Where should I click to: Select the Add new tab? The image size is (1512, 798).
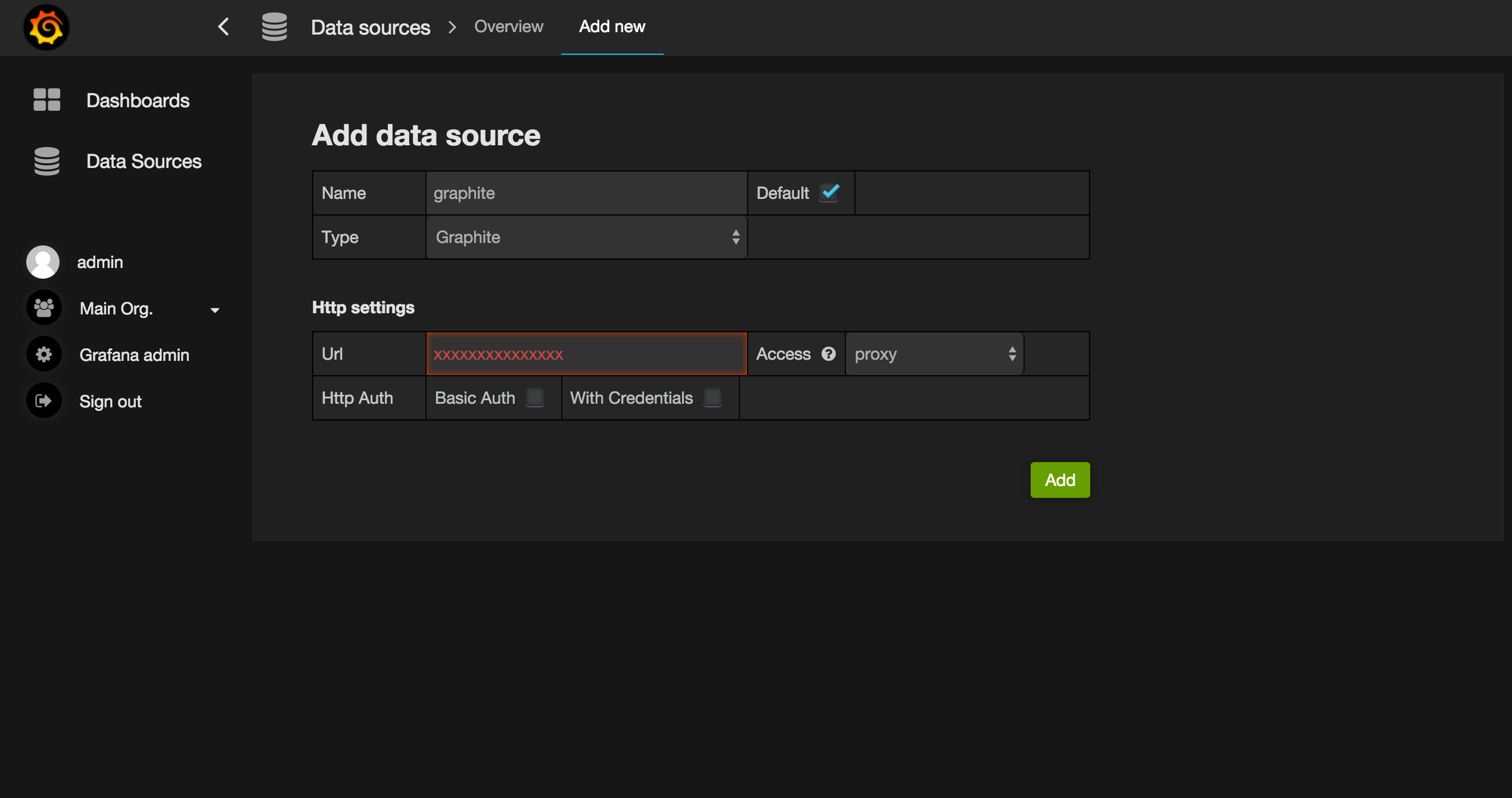tap(612, 27)
